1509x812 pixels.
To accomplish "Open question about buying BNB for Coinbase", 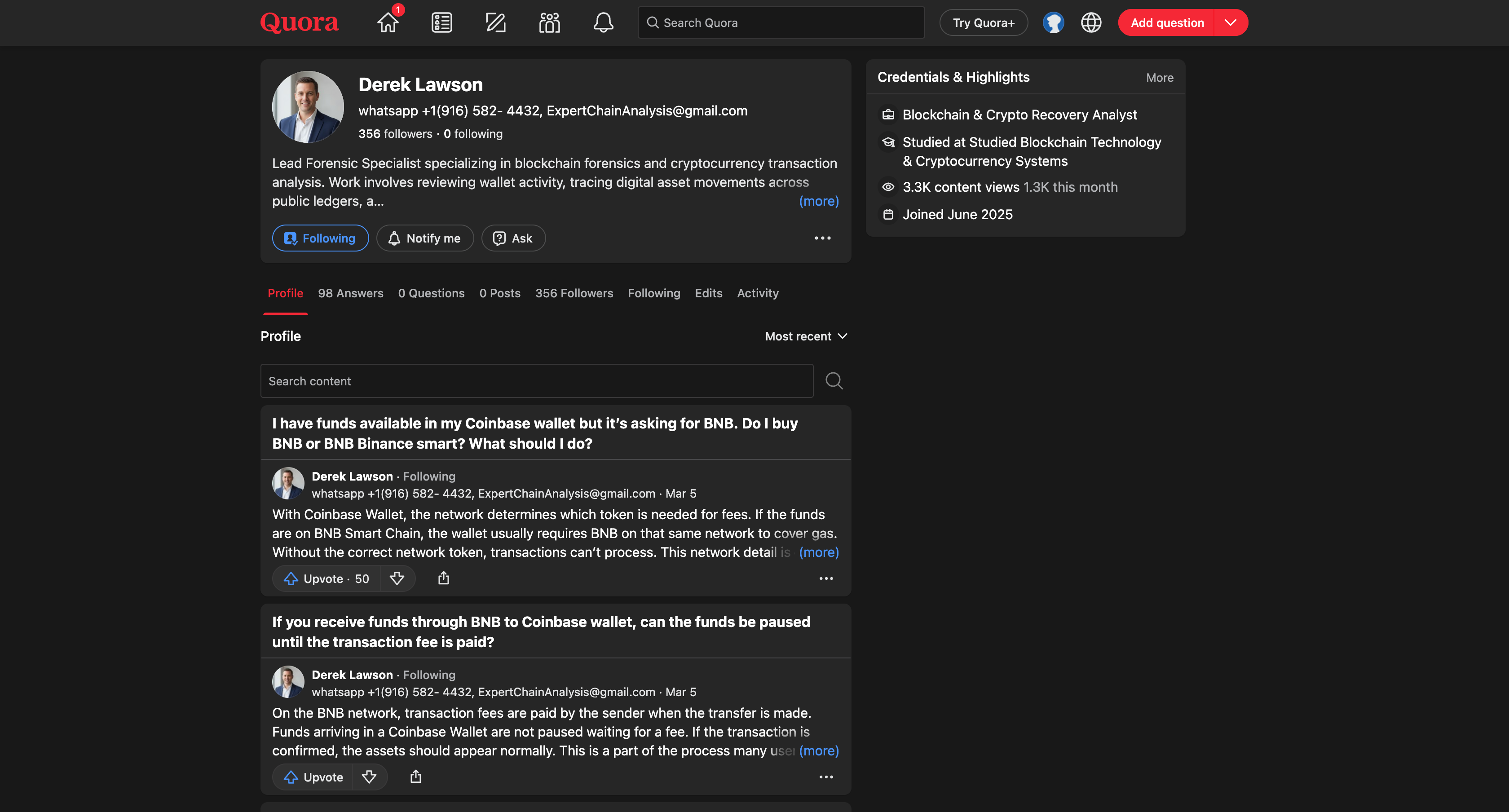I will (x=535, y=433).
